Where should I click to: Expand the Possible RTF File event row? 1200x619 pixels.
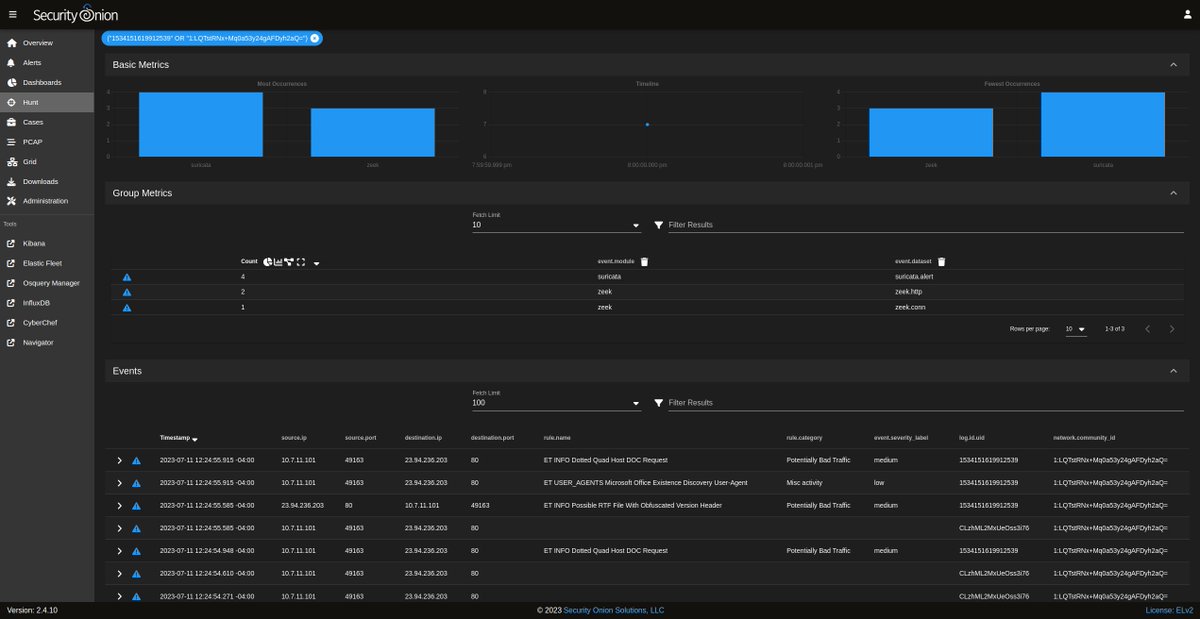click(x=119, y=506)
